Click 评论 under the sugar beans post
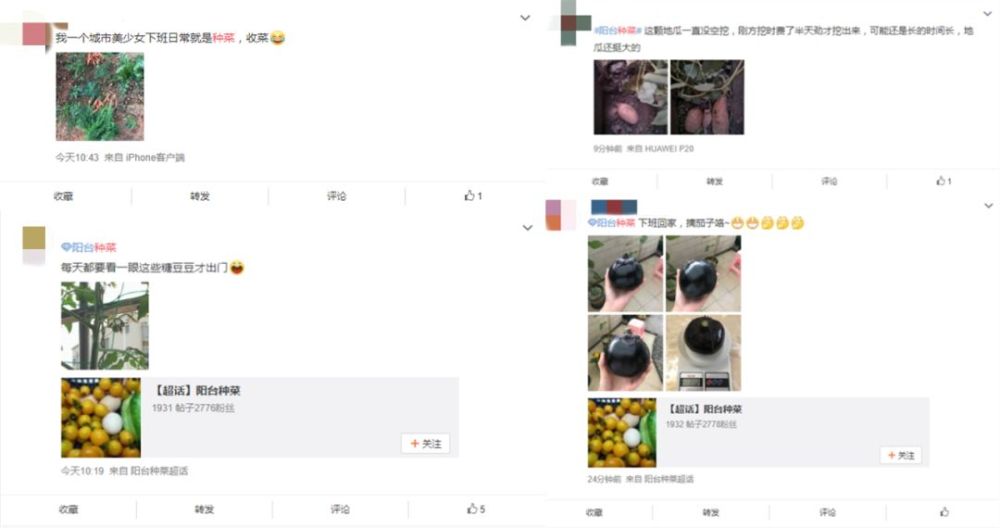This screenshot has height=528, width=1000. tap(340, 509)
